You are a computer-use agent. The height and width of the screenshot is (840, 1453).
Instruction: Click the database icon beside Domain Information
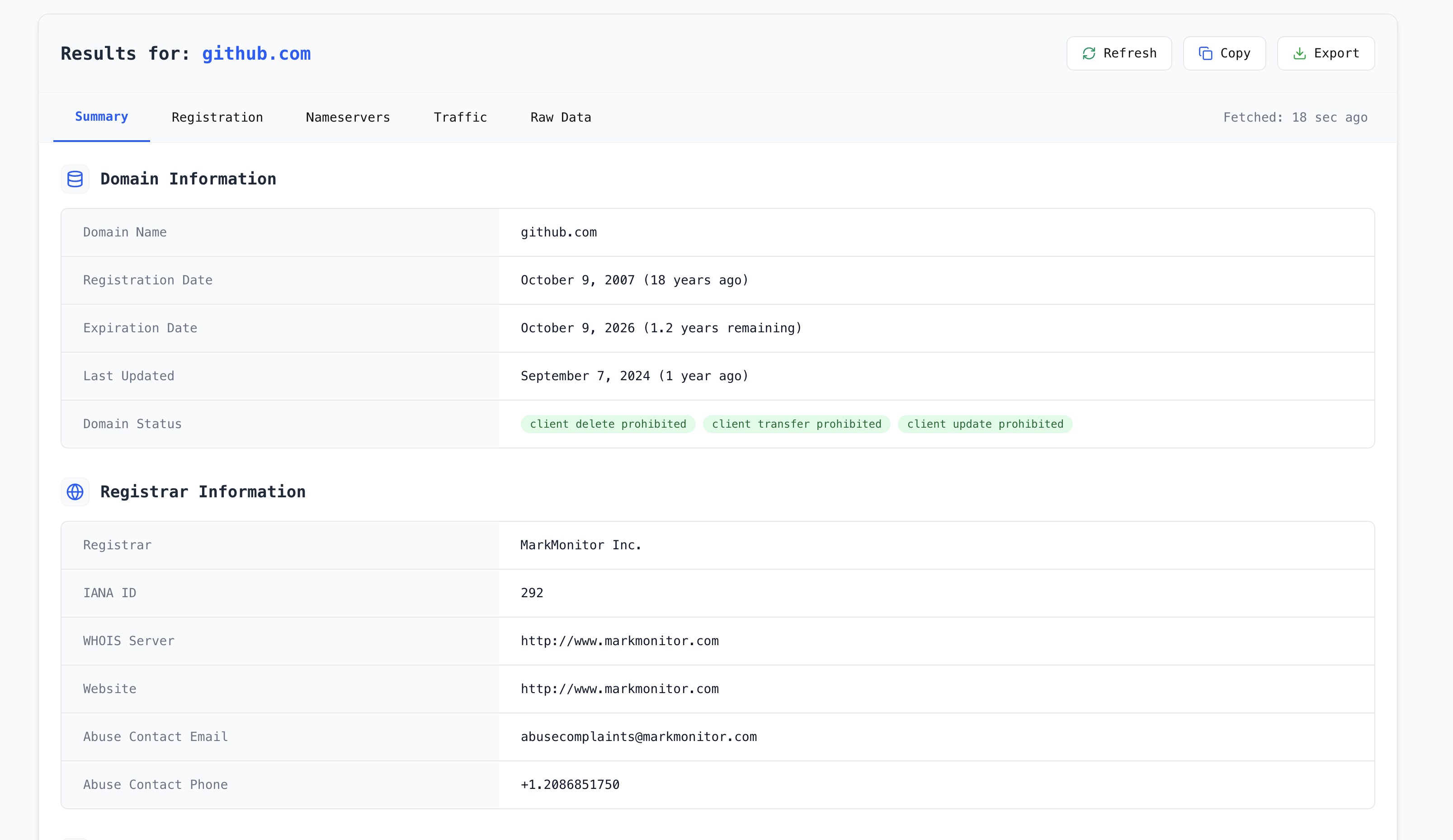[x=75, y=179]
